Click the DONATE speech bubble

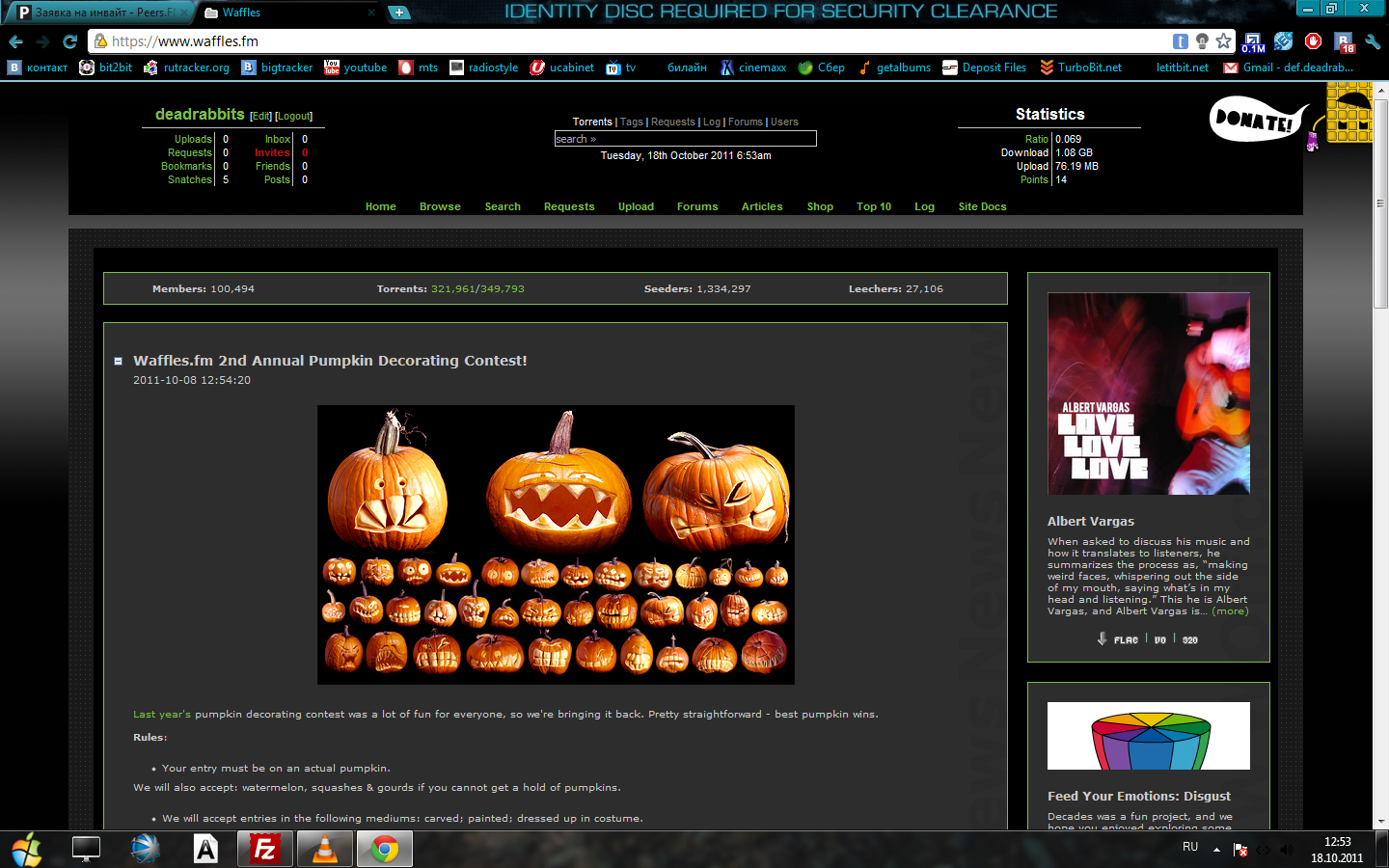[x=1256, y=120]
